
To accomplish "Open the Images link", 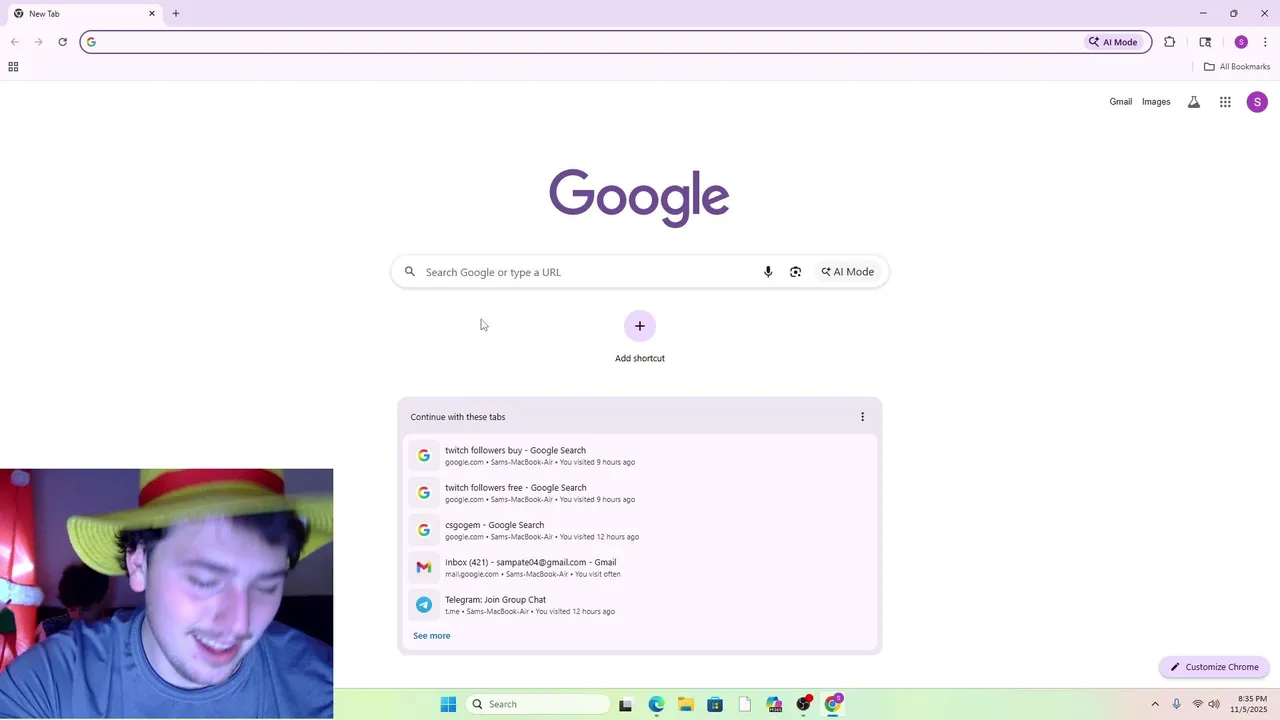I will coord(1156,102).
